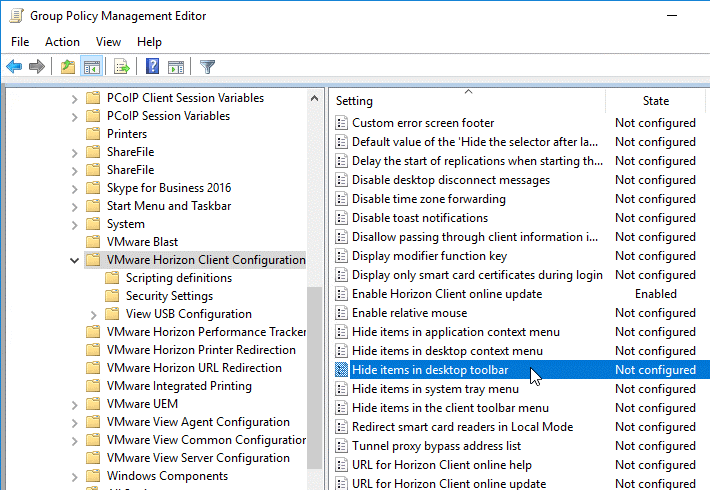The image size is (710, 490).
Task: Toggle the Show/Hide Action Pane icon
Action: click(x=176, y=67)
